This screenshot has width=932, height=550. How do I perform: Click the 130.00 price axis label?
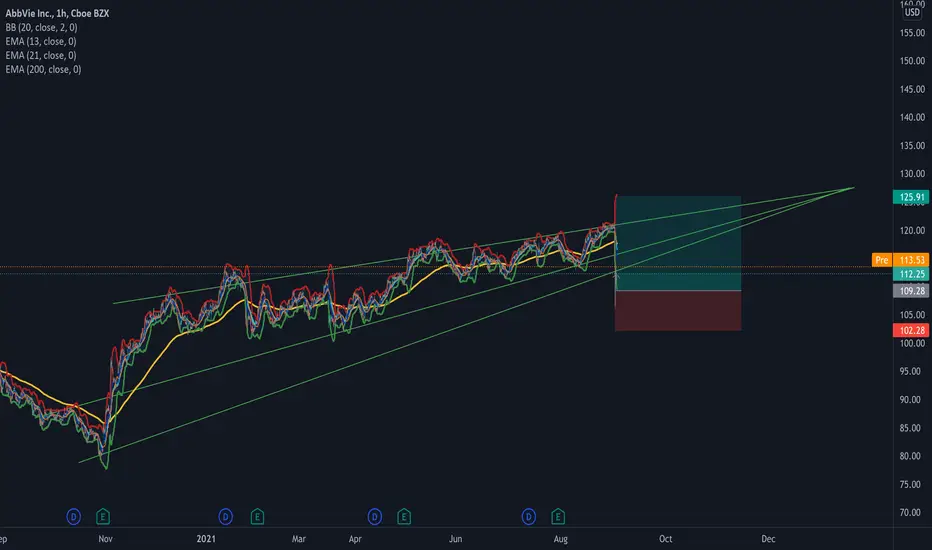pyautogui.click(x=912, y=174)
